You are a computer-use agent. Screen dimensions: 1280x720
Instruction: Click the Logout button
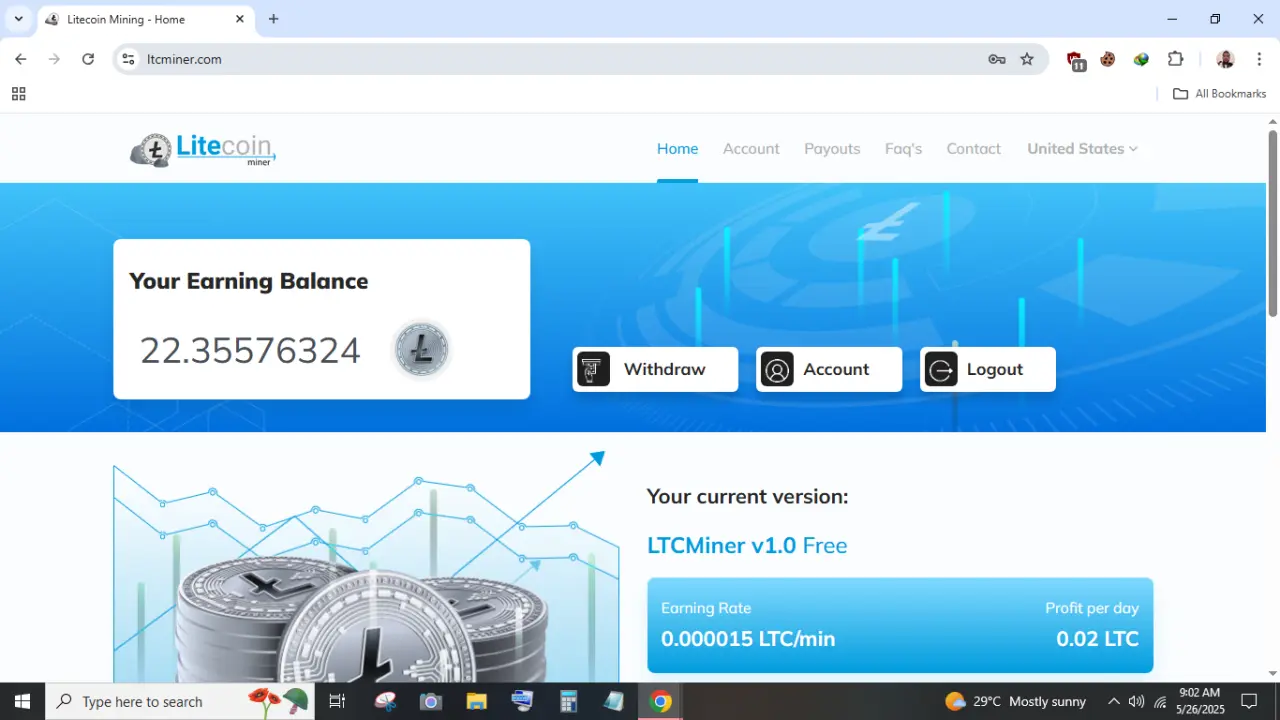(987, 369)
